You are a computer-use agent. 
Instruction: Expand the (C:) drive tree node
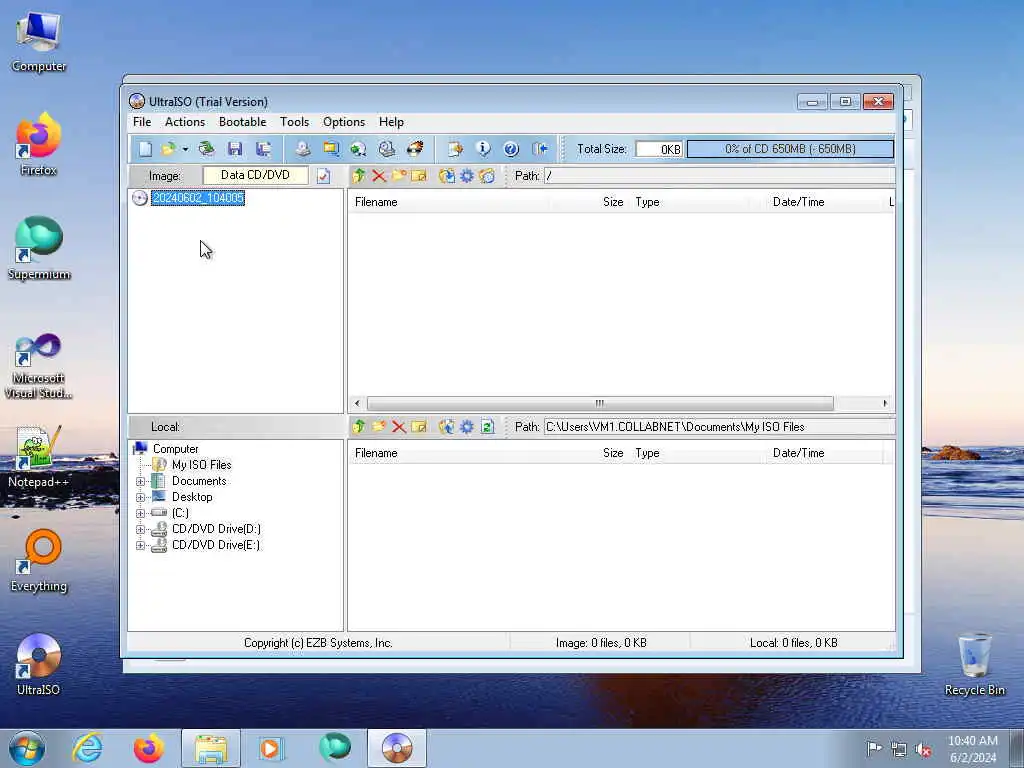[x=140, y=513]
